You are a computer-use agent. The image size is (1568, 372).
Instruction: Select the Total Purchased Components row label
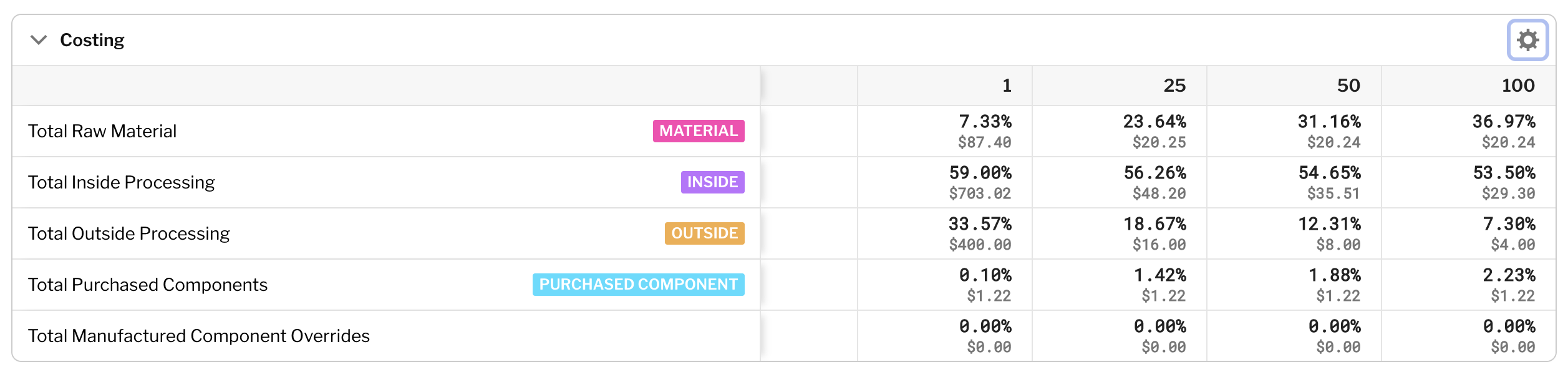pos(147,285)
